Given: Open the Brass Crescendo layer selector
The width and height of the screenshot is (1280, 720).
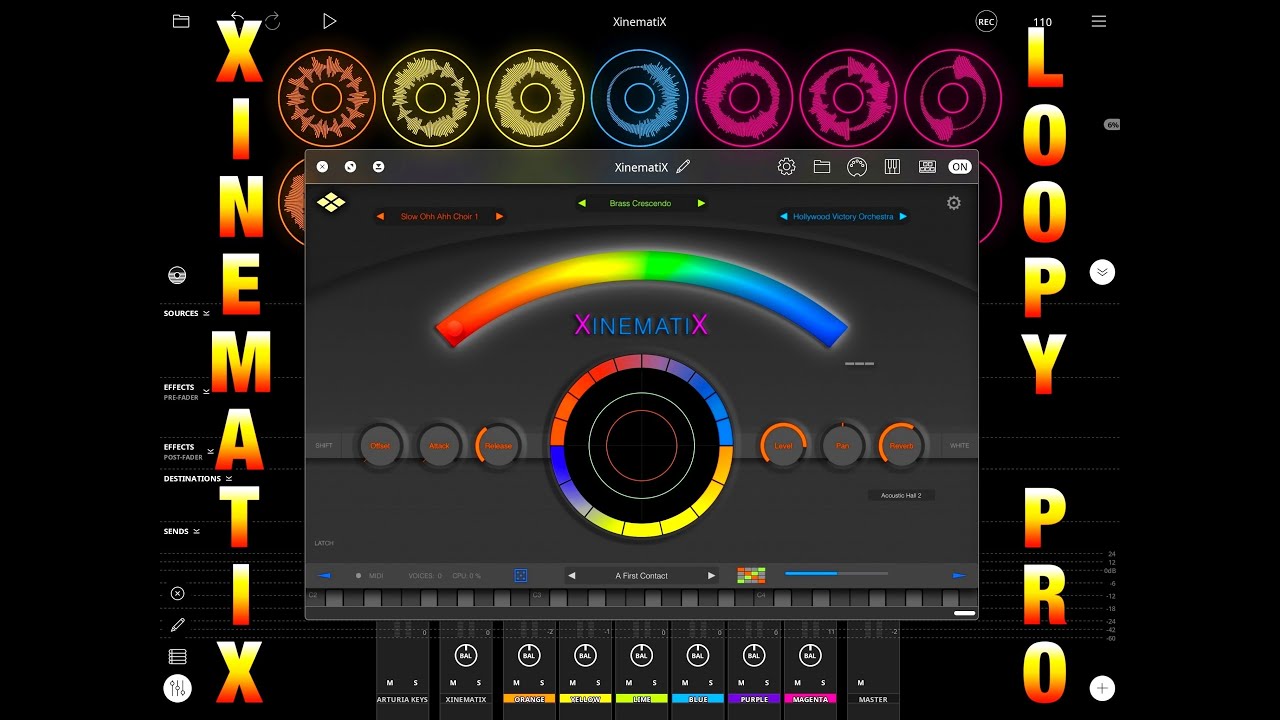Looking at the screenshot, I should pyautogui.click(x=640, y=203).
